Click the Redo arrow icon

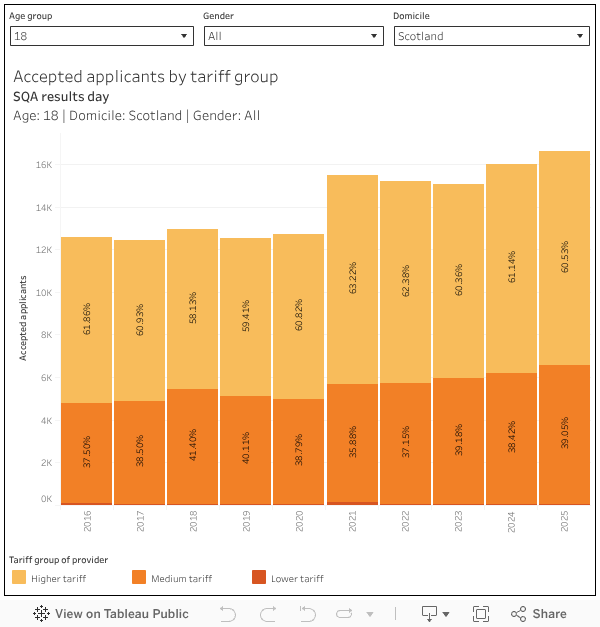(268, 614)
